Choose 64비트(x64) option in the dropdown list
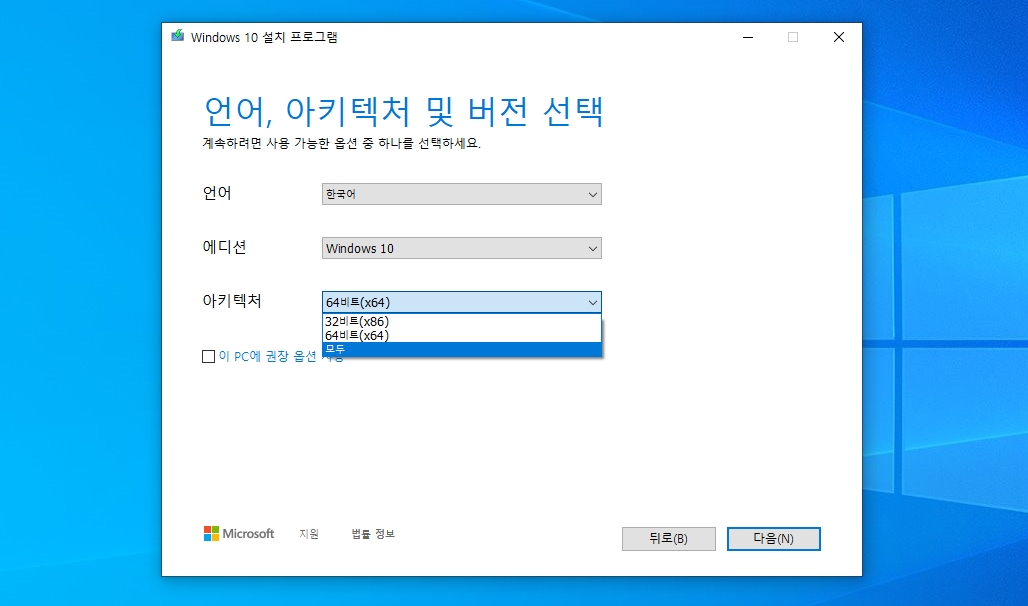This screenshot has height=606, width=1028. pos(462,335)
